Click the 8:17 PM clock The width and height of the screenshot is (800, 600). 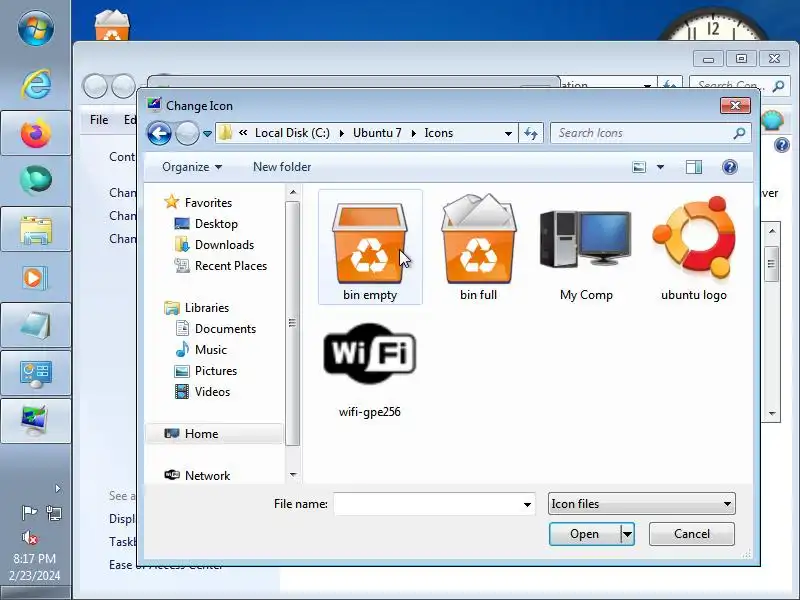(35, 559)
